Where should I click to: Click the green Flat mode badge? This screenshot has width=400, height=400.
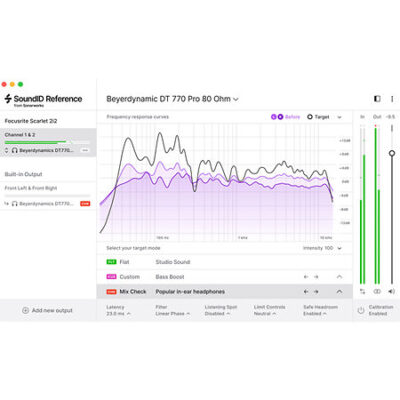111,262
